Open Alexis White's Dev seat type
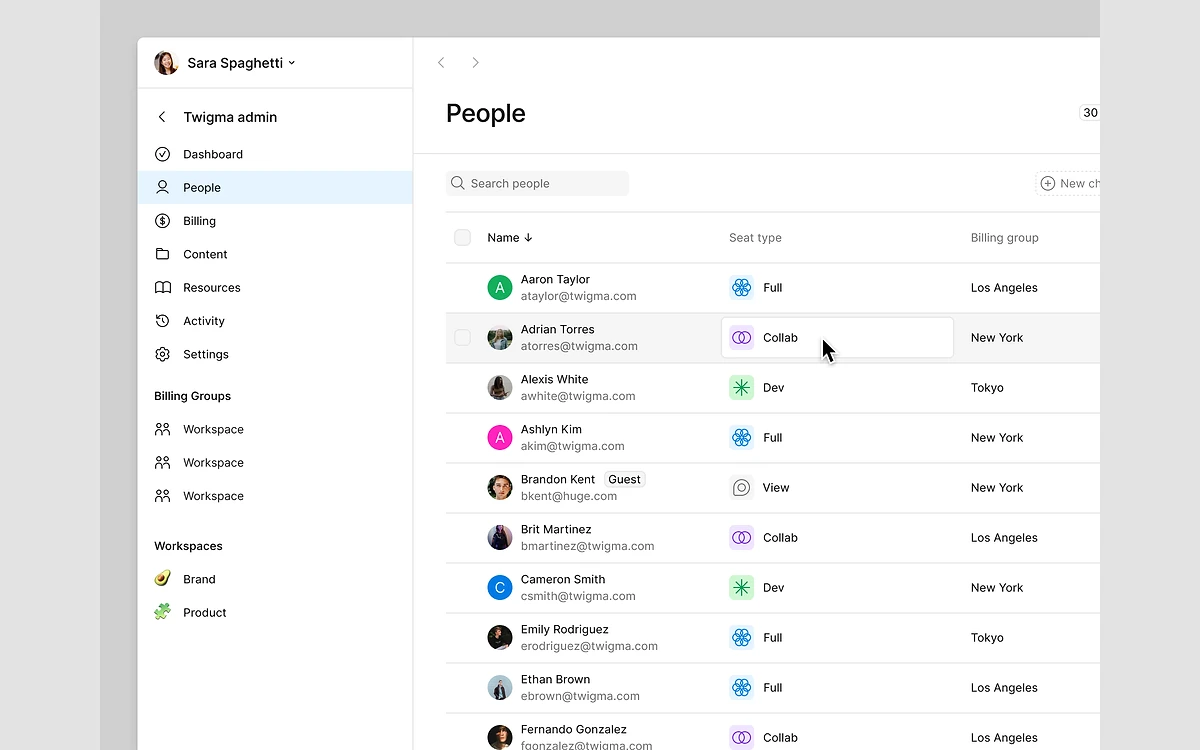 (x=757, y=388)
